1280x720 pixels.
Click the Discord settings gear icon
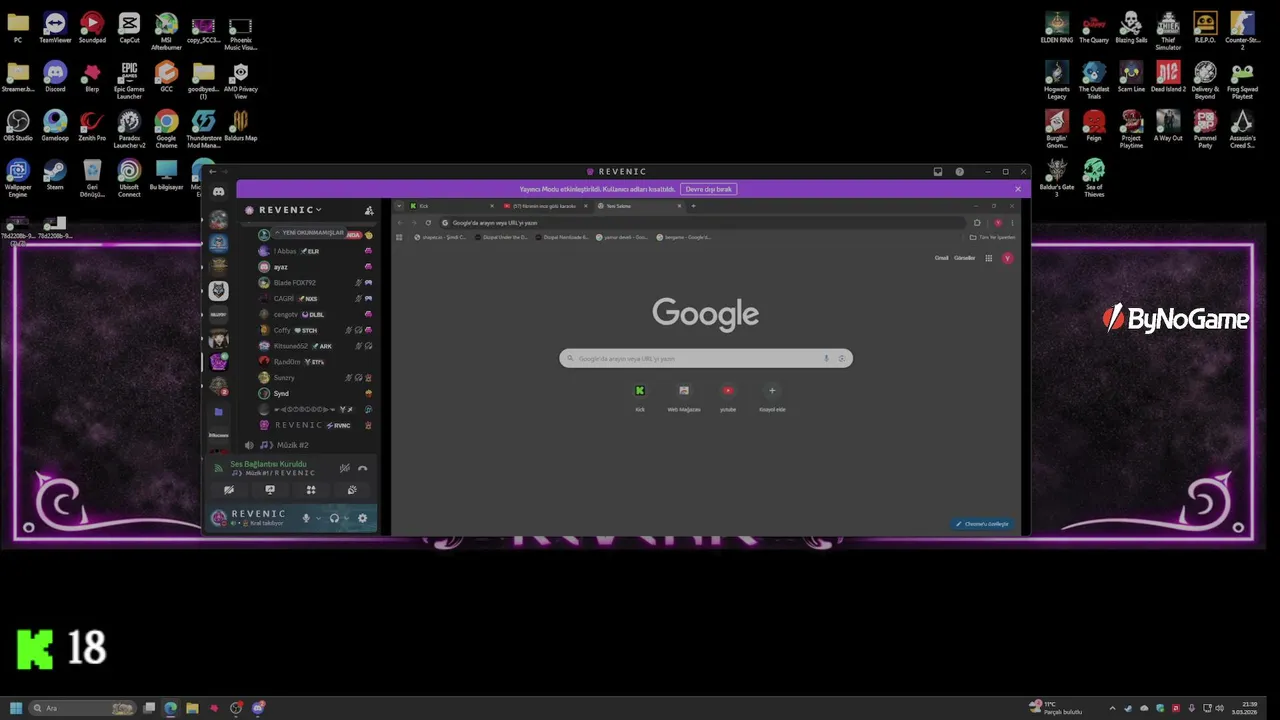362,518
